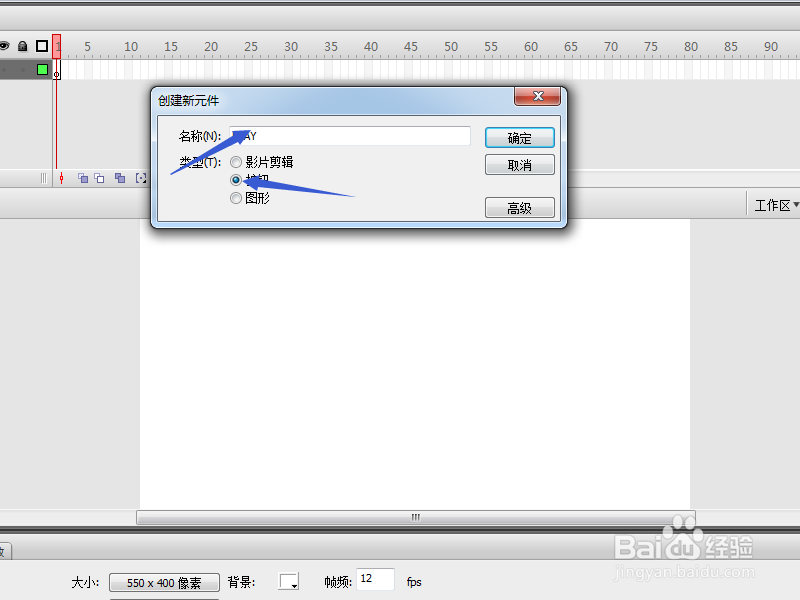Edit the symbol name in 名称 field
This screenshot has width=800, height=600.
tap(348, 135)
